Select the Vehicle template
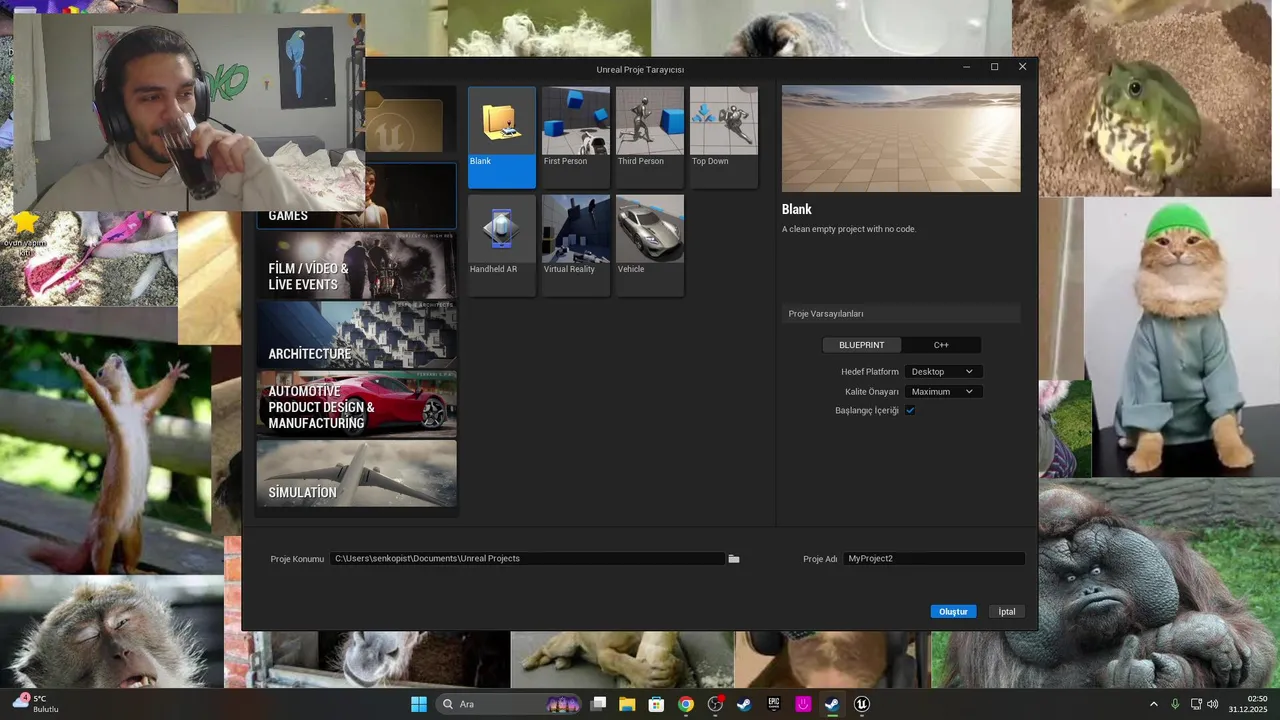 pos(650,245)
